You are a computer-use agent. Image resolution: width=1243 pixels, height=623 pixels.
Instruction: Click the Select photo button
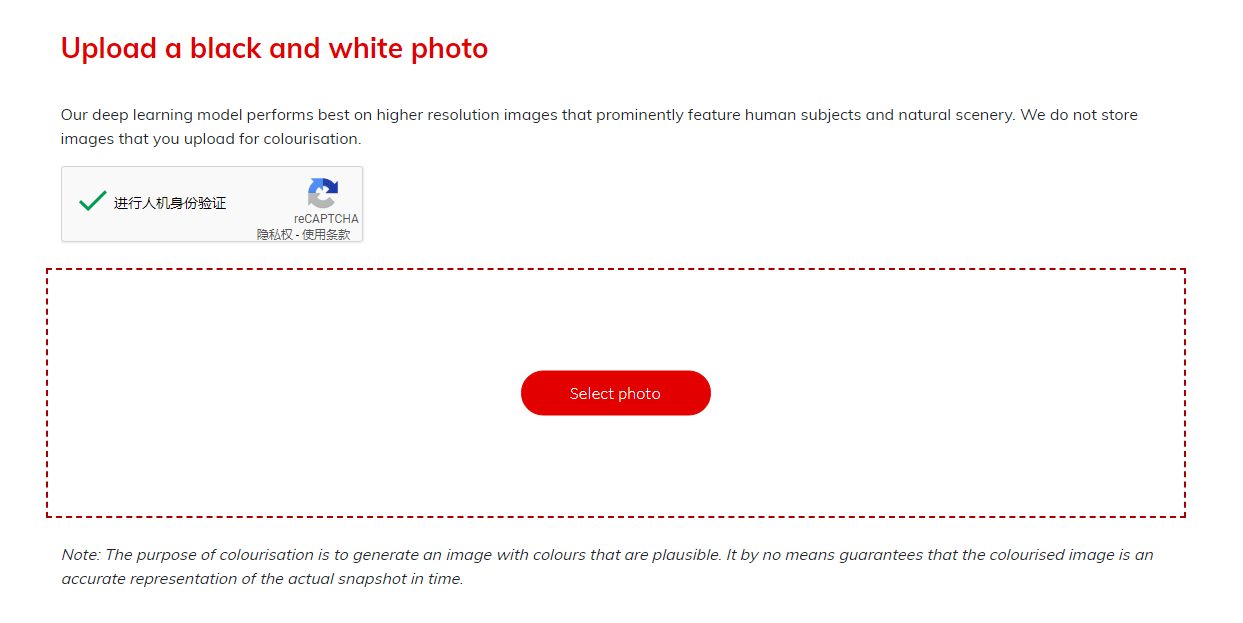(616, 393)
